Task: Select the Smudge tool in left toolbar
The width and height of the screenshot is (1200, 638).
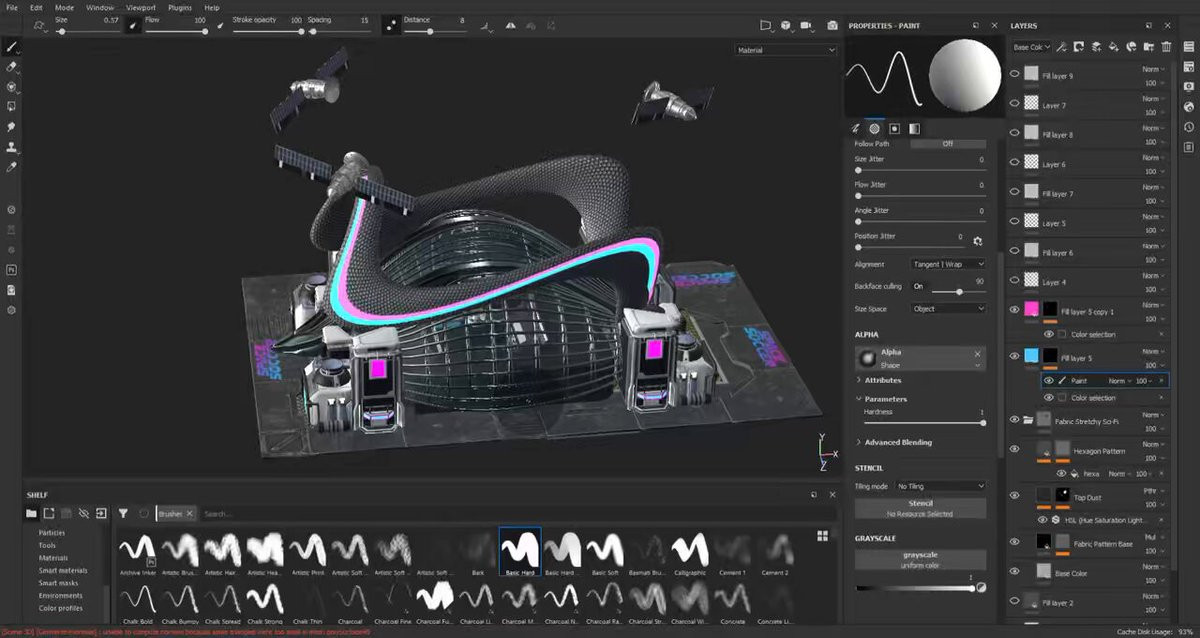Action: click(12, 127)
